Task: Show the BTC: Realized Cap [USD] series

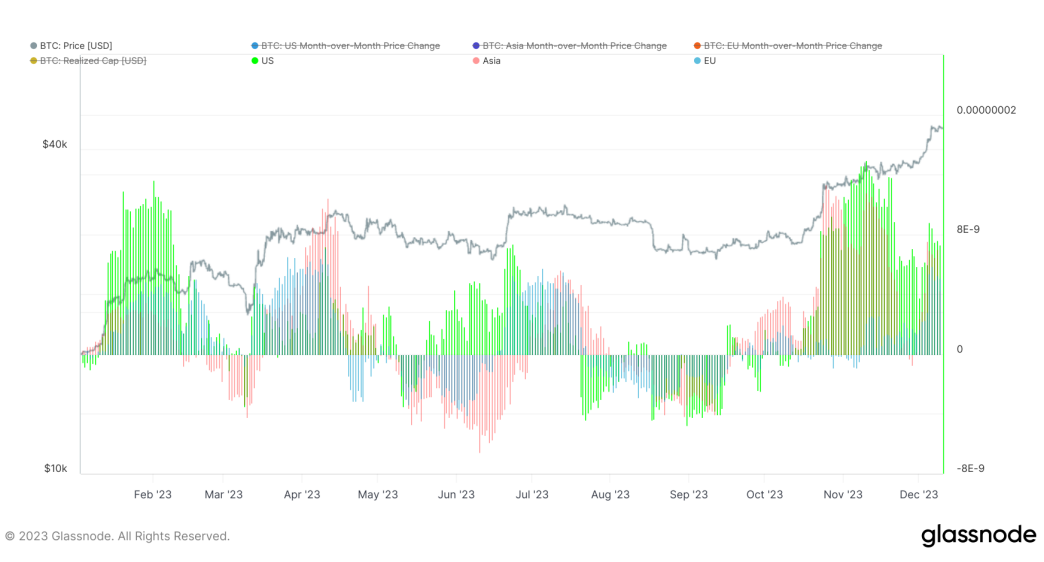Action: point(93,61)
